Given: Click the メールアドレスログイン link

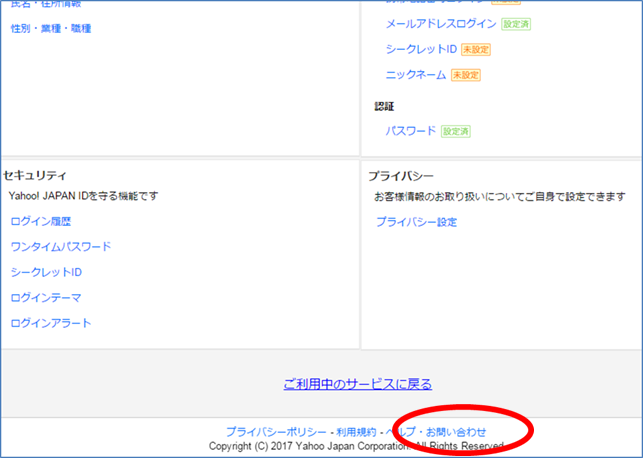Looking at the screenshot, I should [441, 23].
